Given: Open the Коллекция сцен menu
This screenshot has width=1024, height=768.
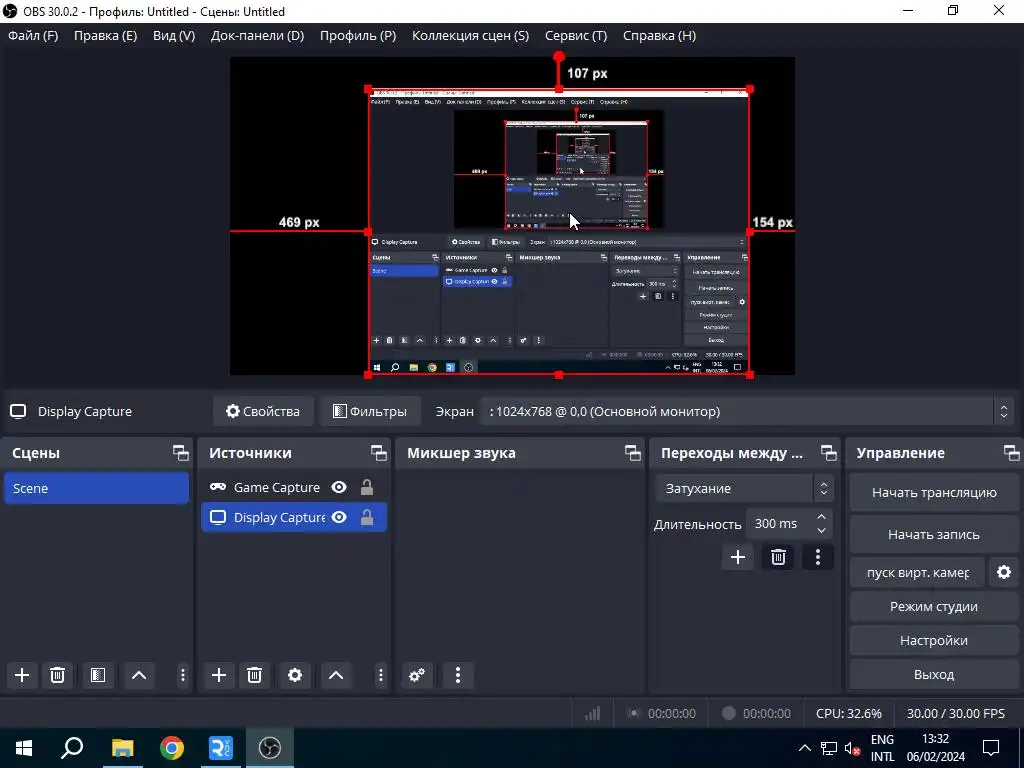Looking at the screenshot, I should pos(470,36).
